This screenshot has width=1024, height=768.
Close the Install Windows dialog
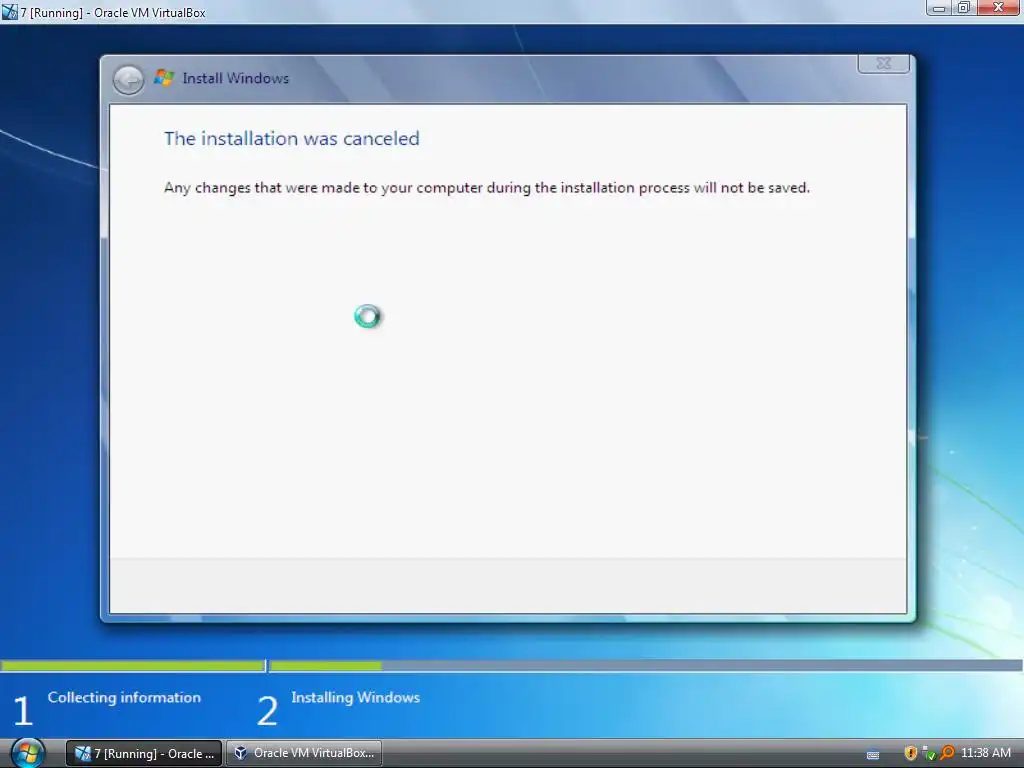point(883,63)
